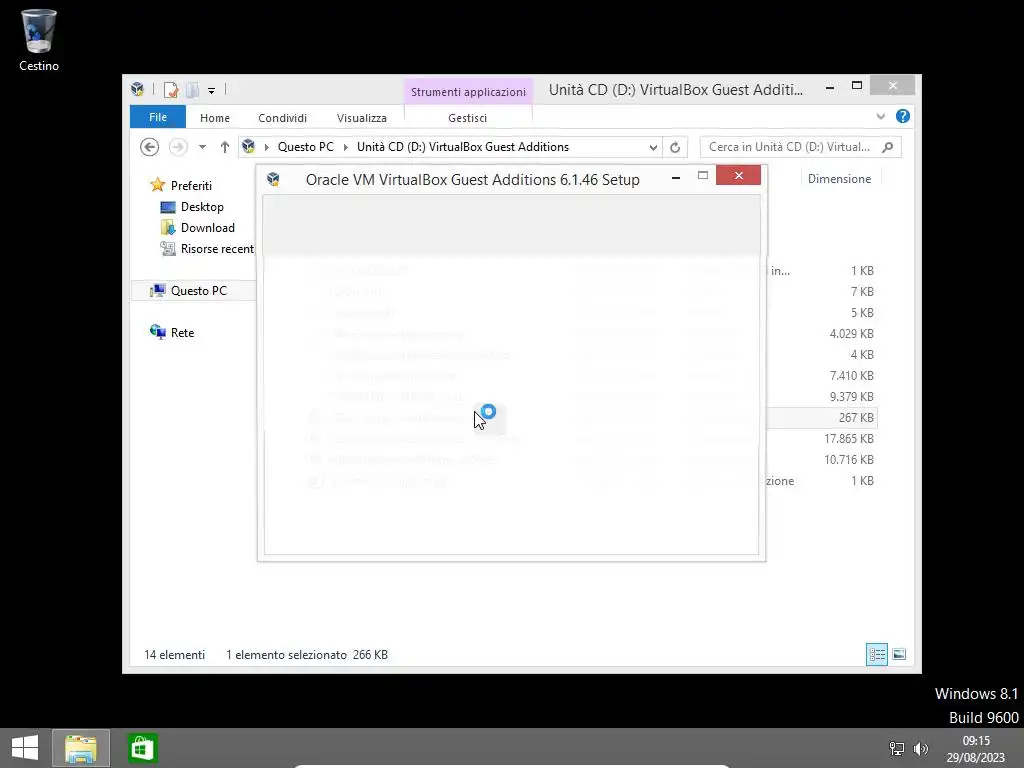The height and width of the screenshot is (768, 1024).
Task: Switch to large icons view in status bar
Action: coord(899,654)
